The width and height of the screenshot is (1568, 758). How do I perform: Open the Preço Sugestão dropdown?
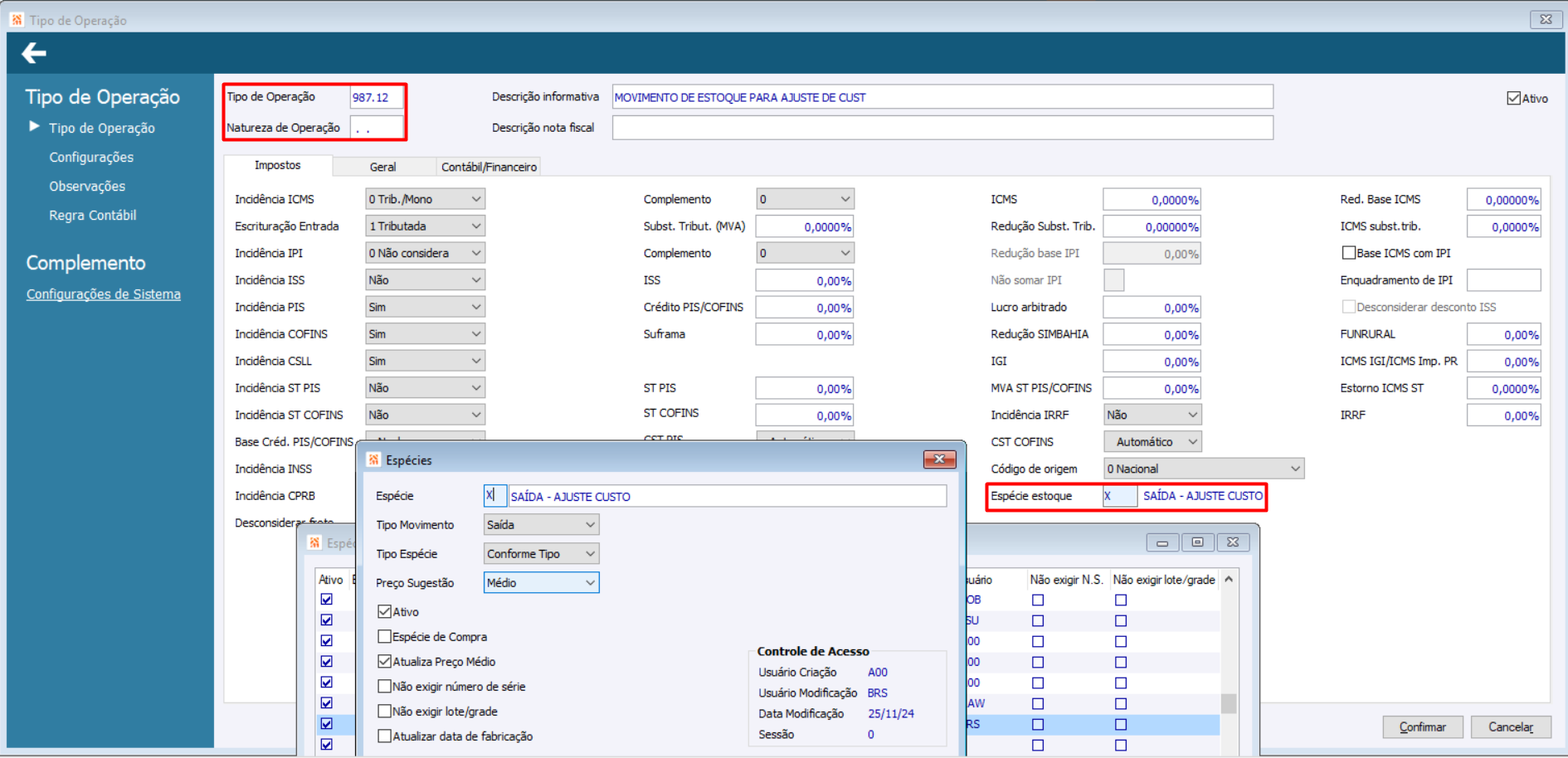541,583
